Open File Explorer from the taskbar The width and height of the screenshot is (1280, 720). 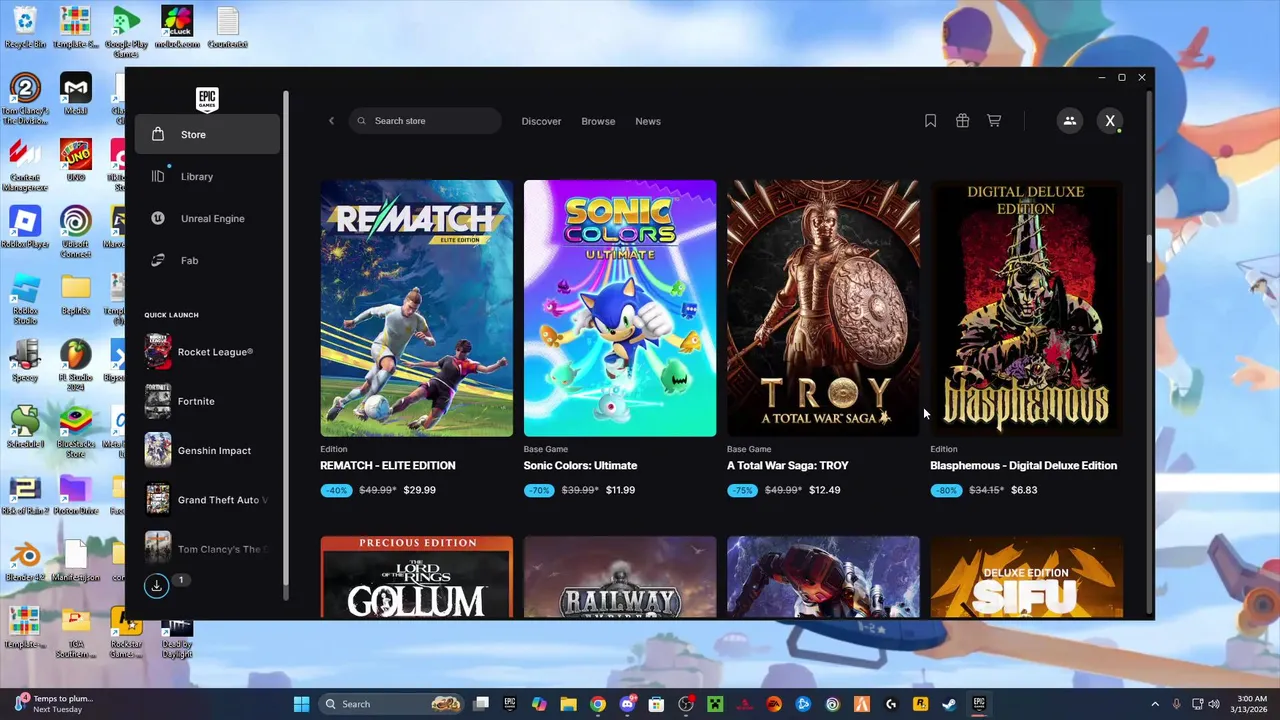(x=568, y=704)
